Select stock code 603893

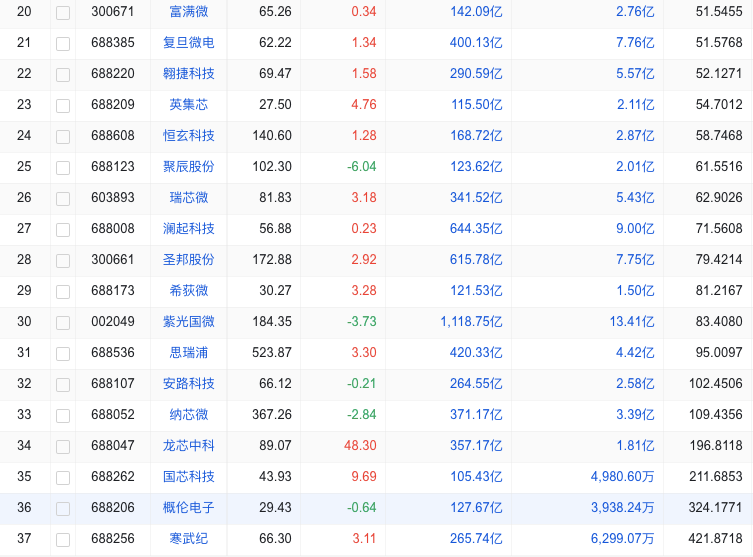pos(113,197)
